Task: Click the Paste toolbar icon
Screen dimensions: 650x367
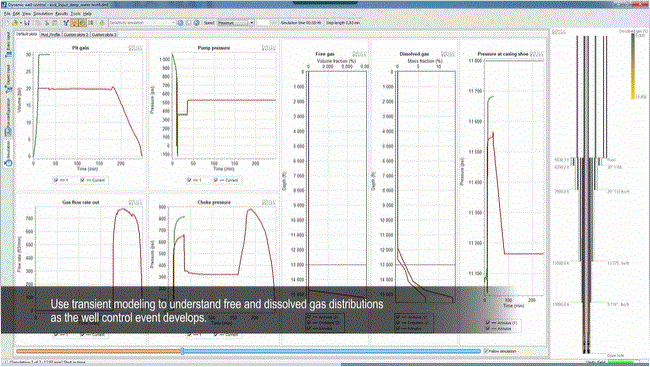Action: click(x=54, y=23)
